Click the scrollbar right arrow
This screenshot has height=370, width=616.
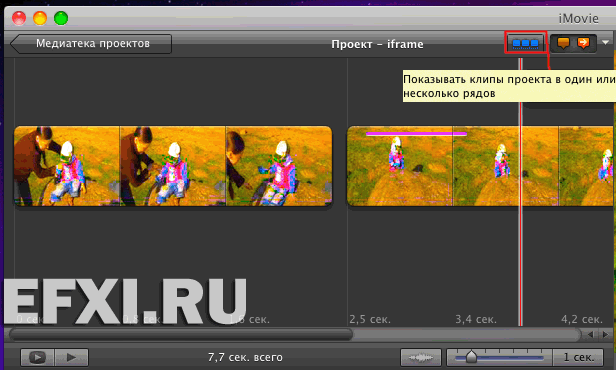[x=605, y=335]
